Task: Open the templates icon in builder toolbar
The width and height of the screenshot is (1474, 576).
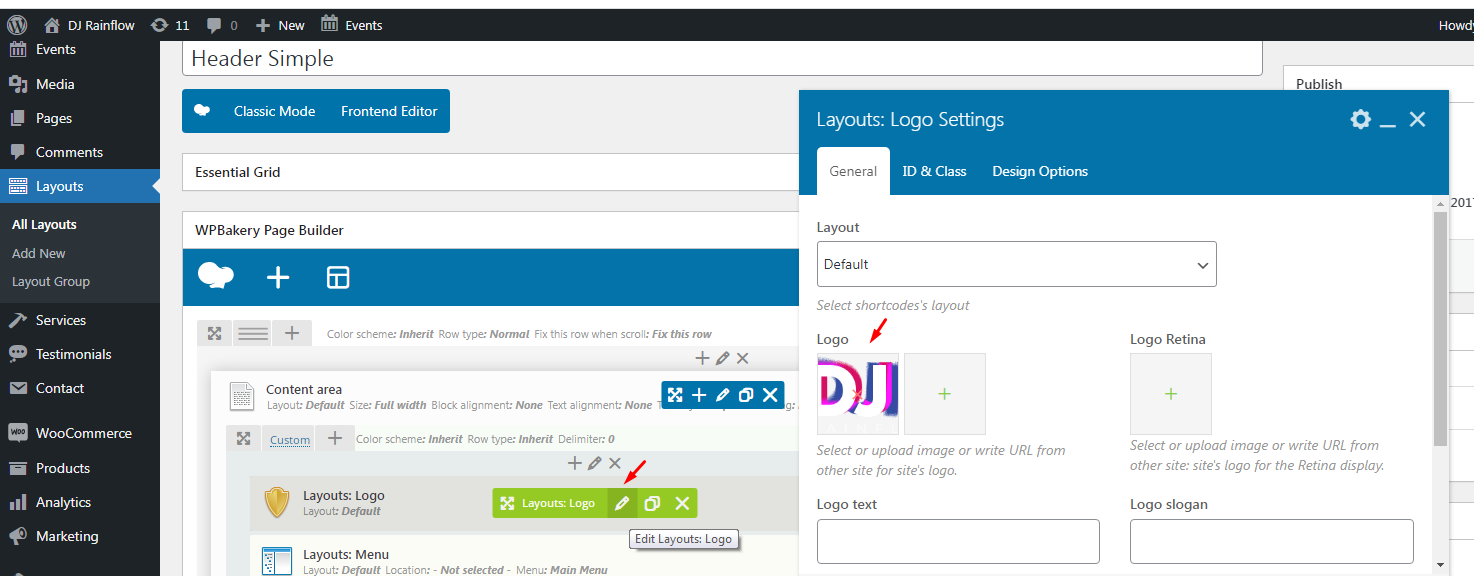Action: [338, 277]
